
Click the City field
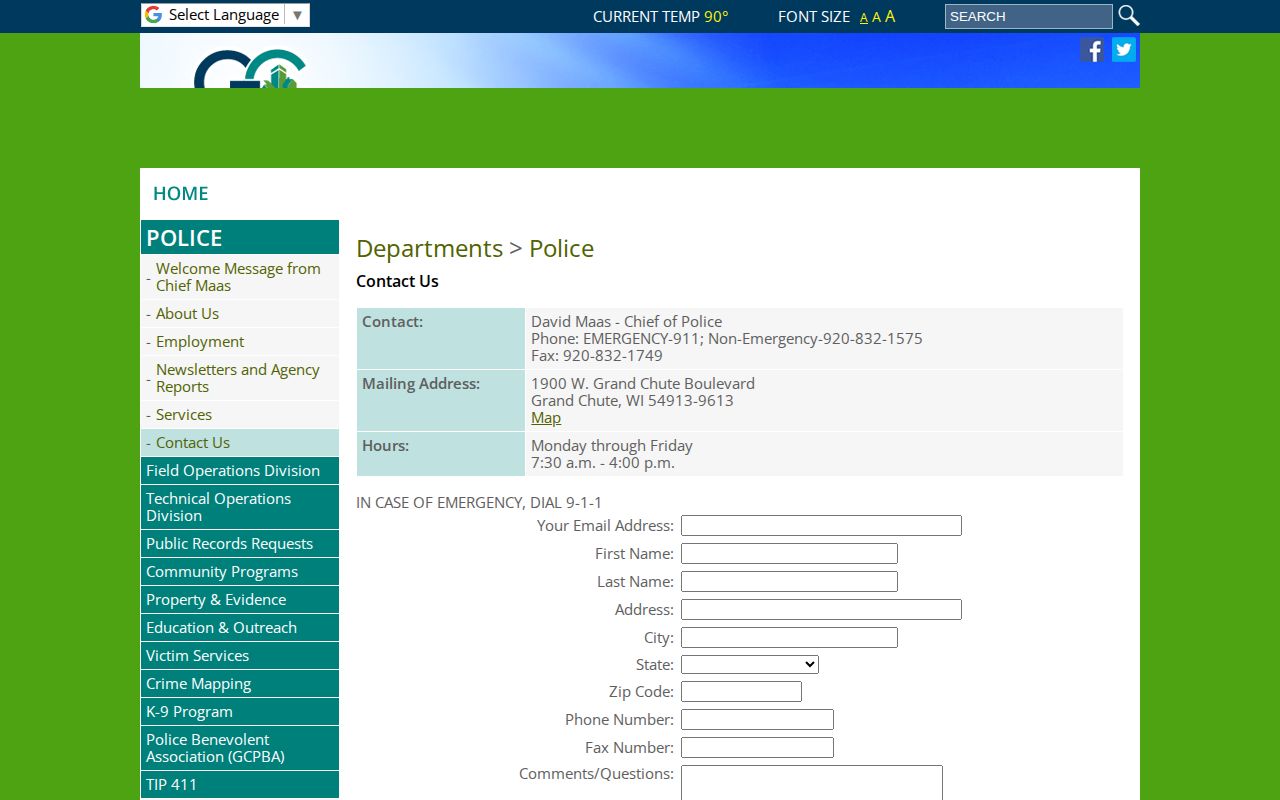[789, 638]
